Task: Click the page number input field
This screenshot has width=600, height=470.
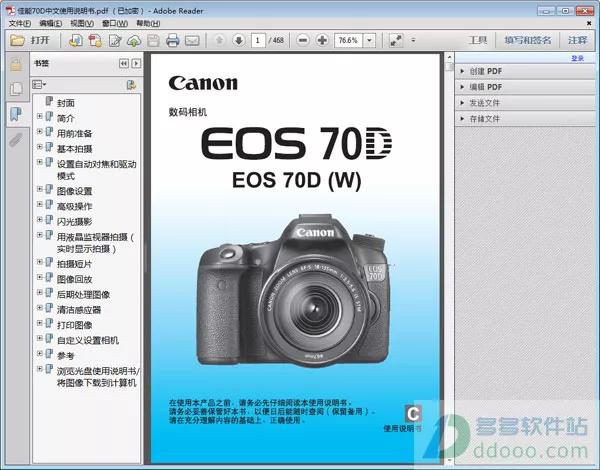Action: [x=258, y=40]
